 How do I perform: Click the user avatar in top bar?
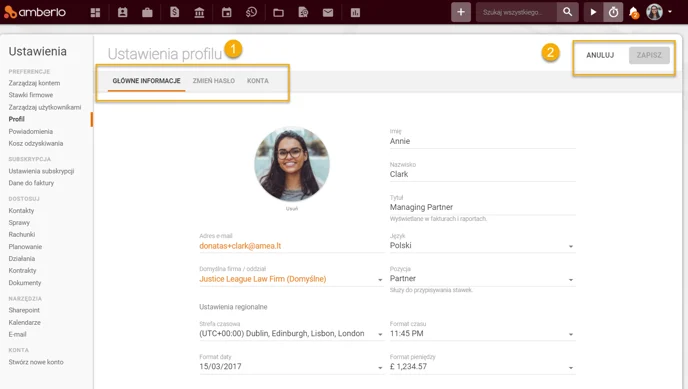coord(654,12)
